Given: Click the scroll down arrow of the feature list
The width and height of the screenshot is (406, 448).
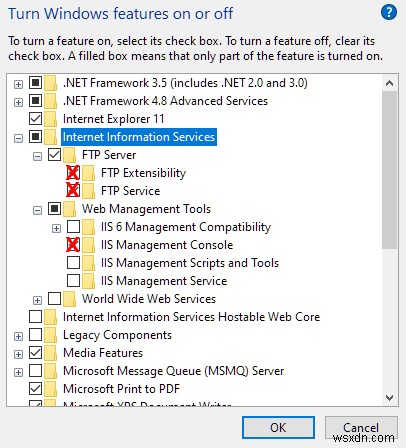Looking at the screenshot, I should (x=389, y=398).
